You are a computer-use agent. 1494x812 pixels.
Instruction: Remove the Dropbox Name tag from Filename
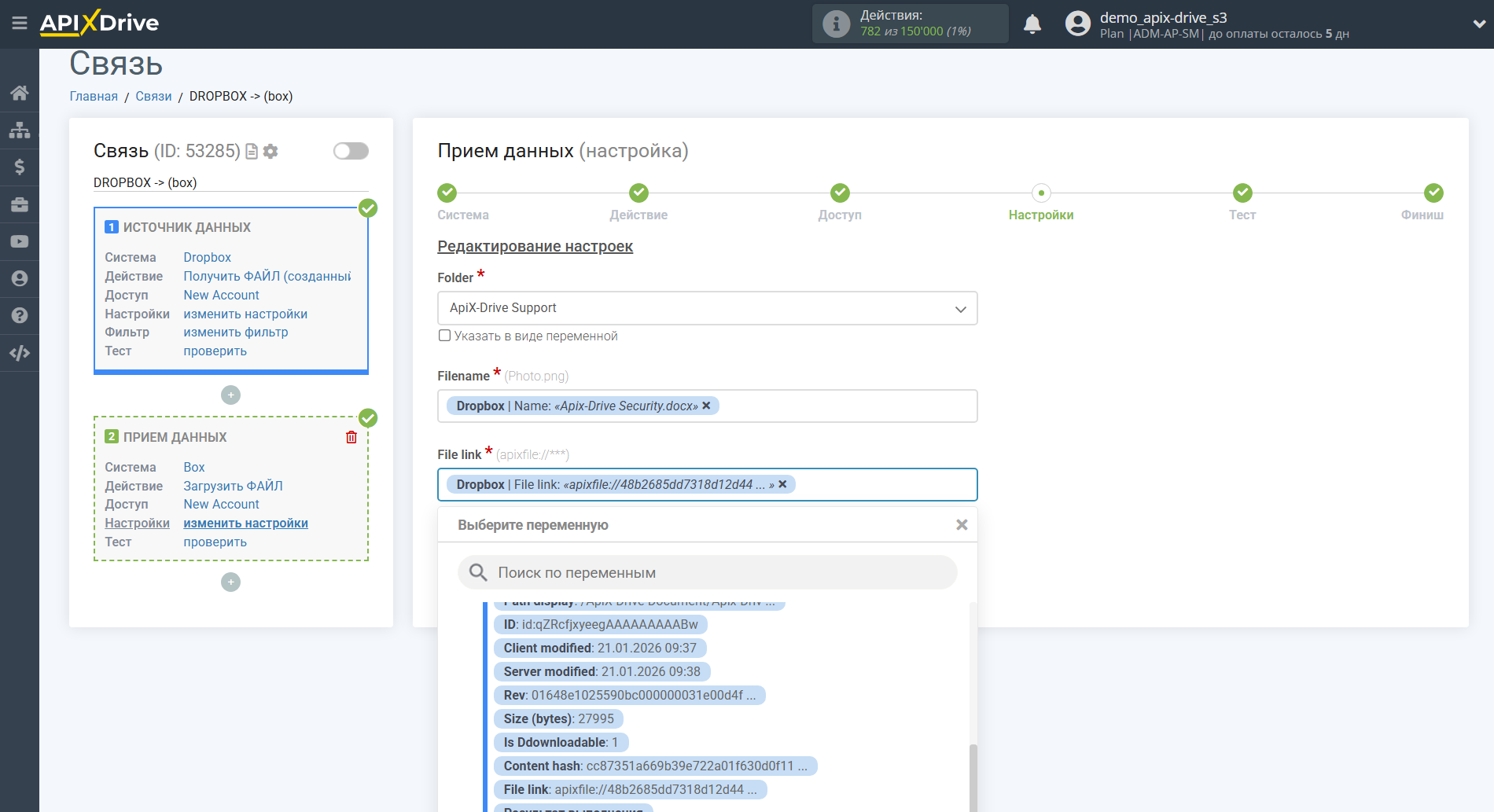coord(706,406)
